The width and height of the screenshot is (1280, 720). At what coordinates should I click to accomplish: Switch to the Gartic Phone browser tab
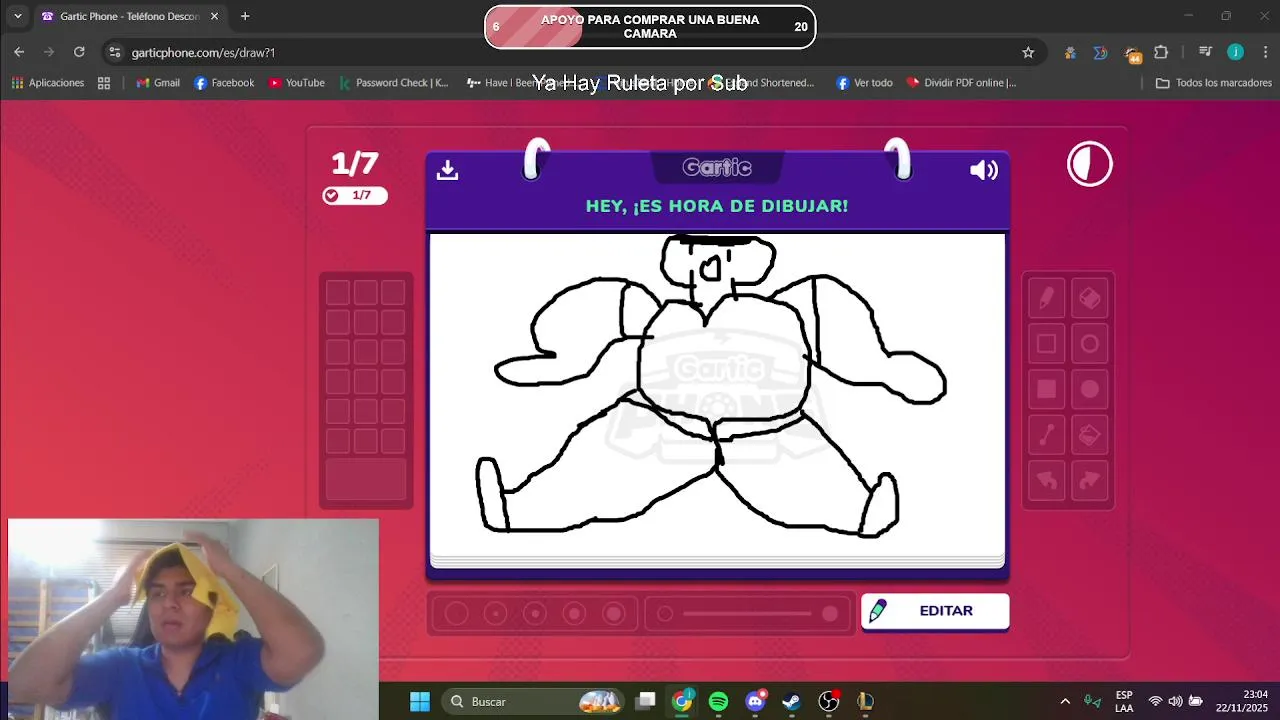(130, 16)
